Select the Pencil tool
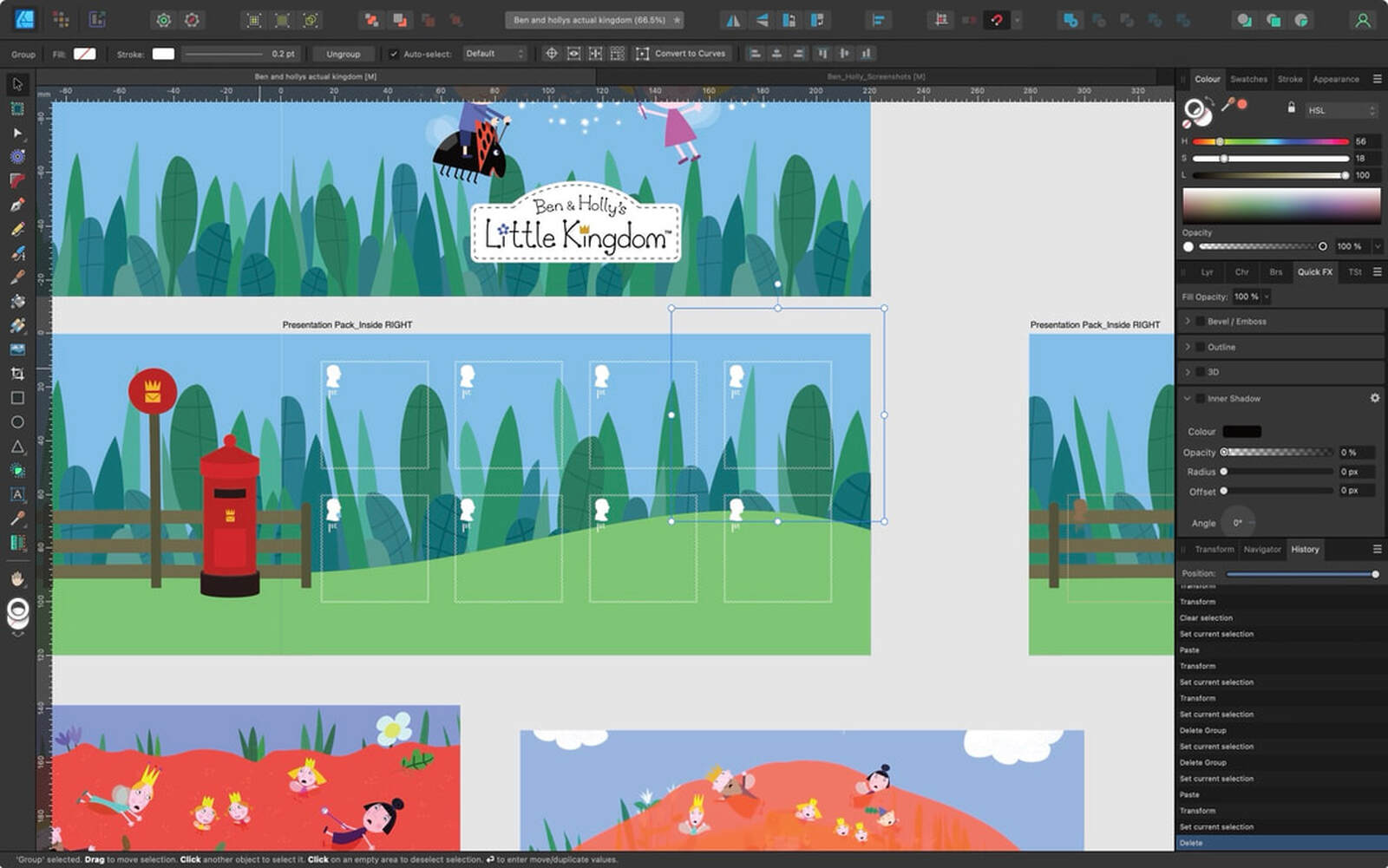Image resolution: width=1388 pixels, height=868 pixels. (17, 229)
